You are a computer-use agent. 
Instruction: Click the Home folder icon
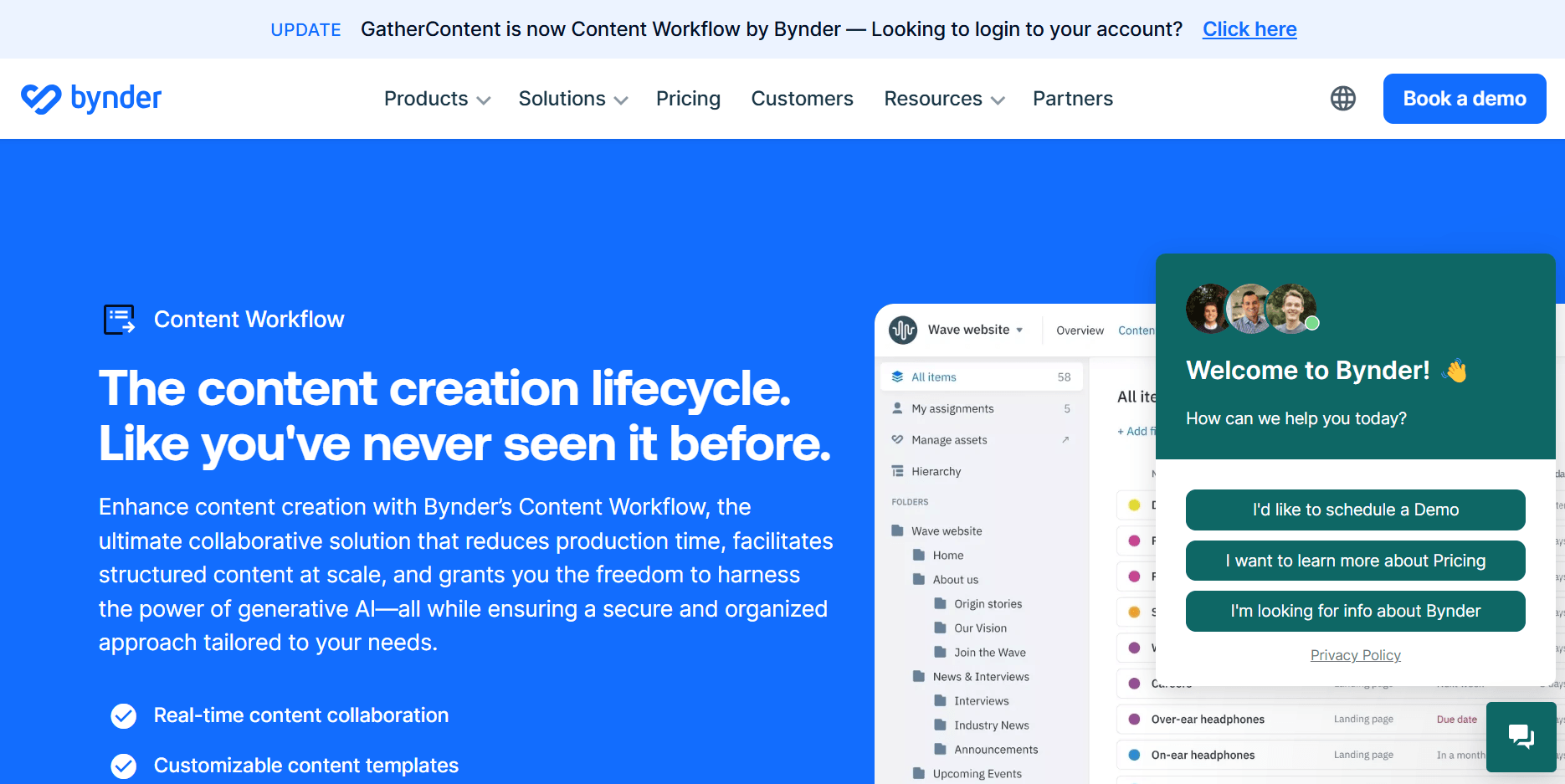point(919,555)
